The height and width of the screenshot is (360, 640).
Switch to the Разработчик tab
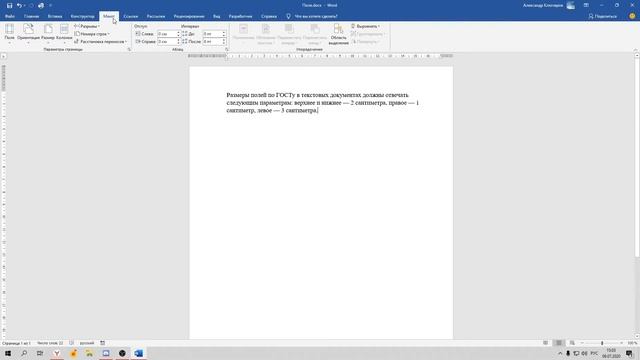(x=240, y=16)
